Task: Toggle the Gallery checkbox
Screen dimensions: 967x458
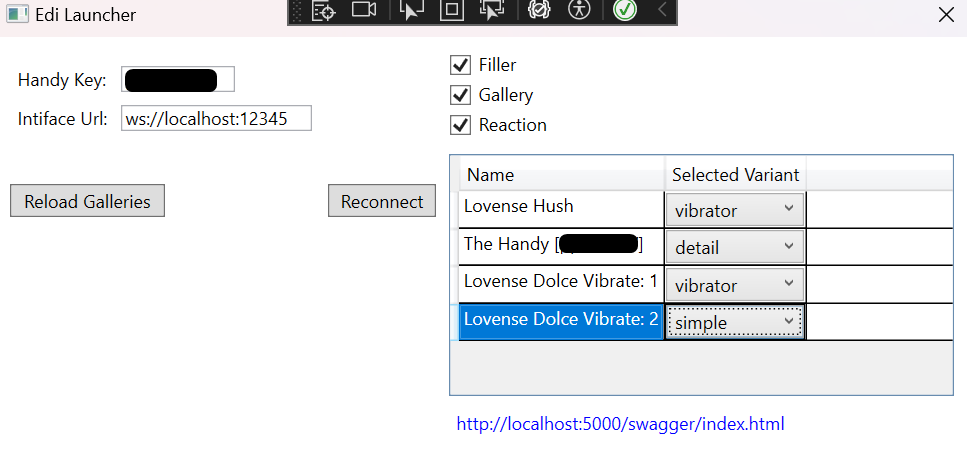Action: [460, 95]
